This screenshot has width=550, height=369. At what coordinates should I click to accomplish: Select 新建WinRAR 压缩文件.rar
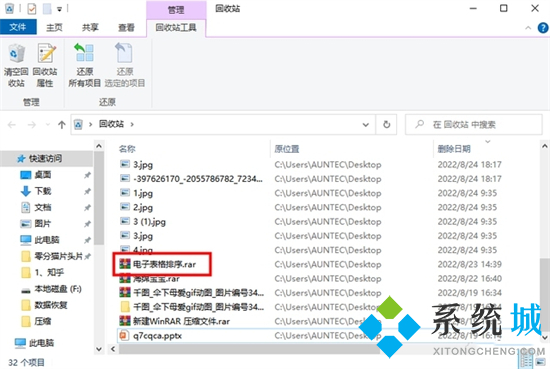coord(181,321)
